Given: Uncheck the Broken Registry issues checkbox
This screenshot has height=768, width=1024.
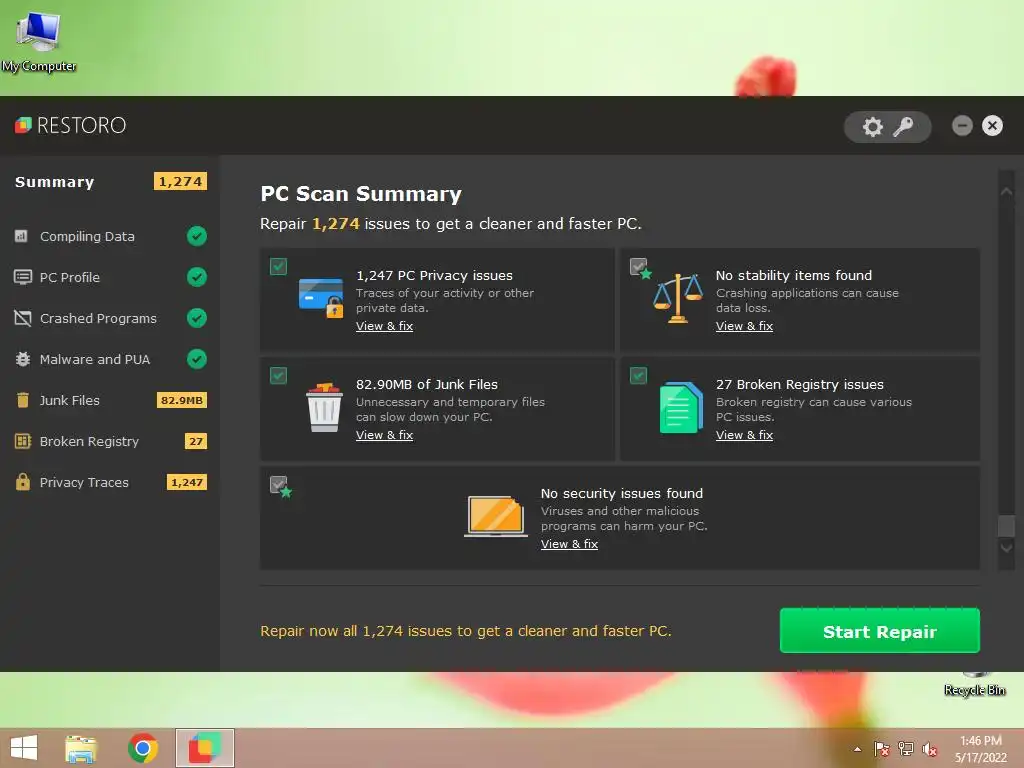Looking at the screenshot, I should pos(638,376).
